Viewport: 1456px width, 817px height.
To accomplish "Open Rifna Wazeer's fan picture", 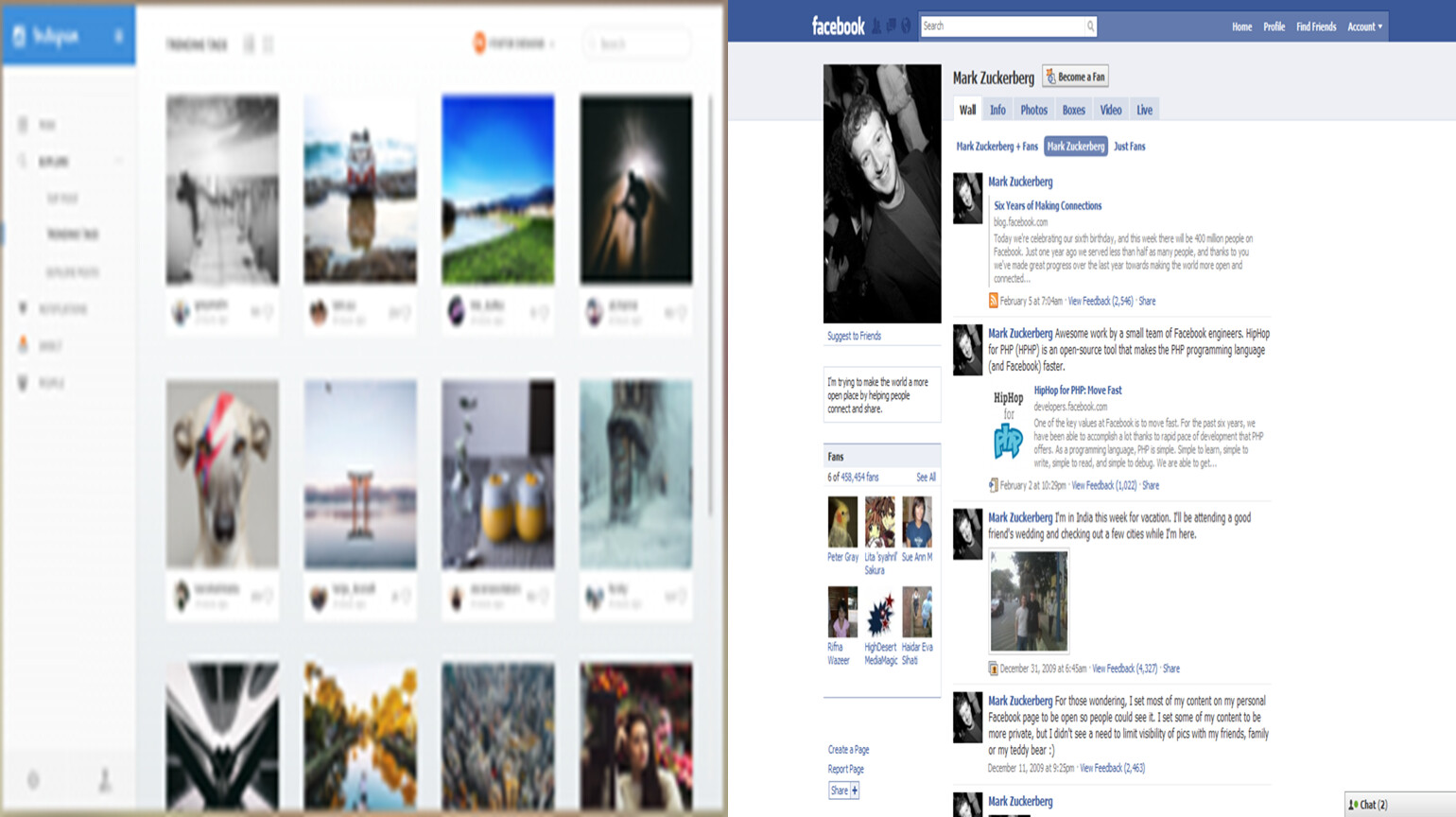I will coord(842,612).
